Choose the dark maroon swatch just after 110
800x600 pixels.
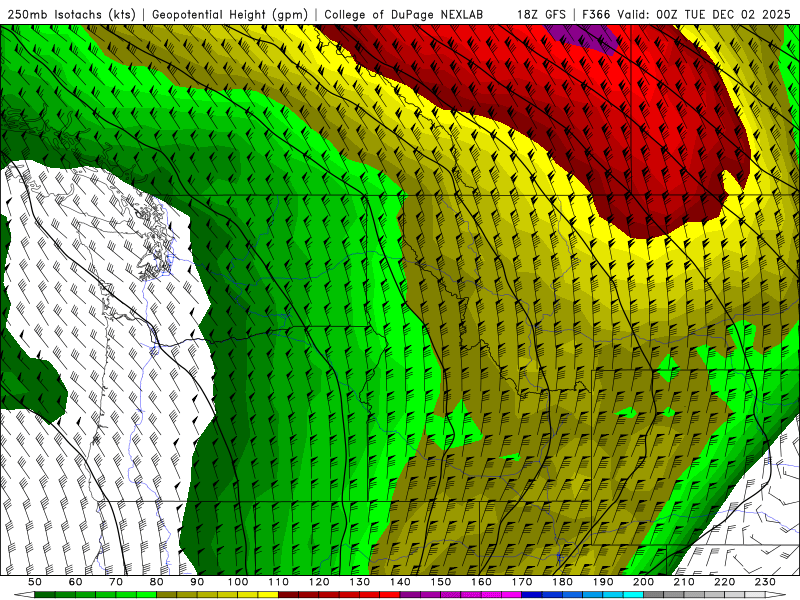[288, 595]
